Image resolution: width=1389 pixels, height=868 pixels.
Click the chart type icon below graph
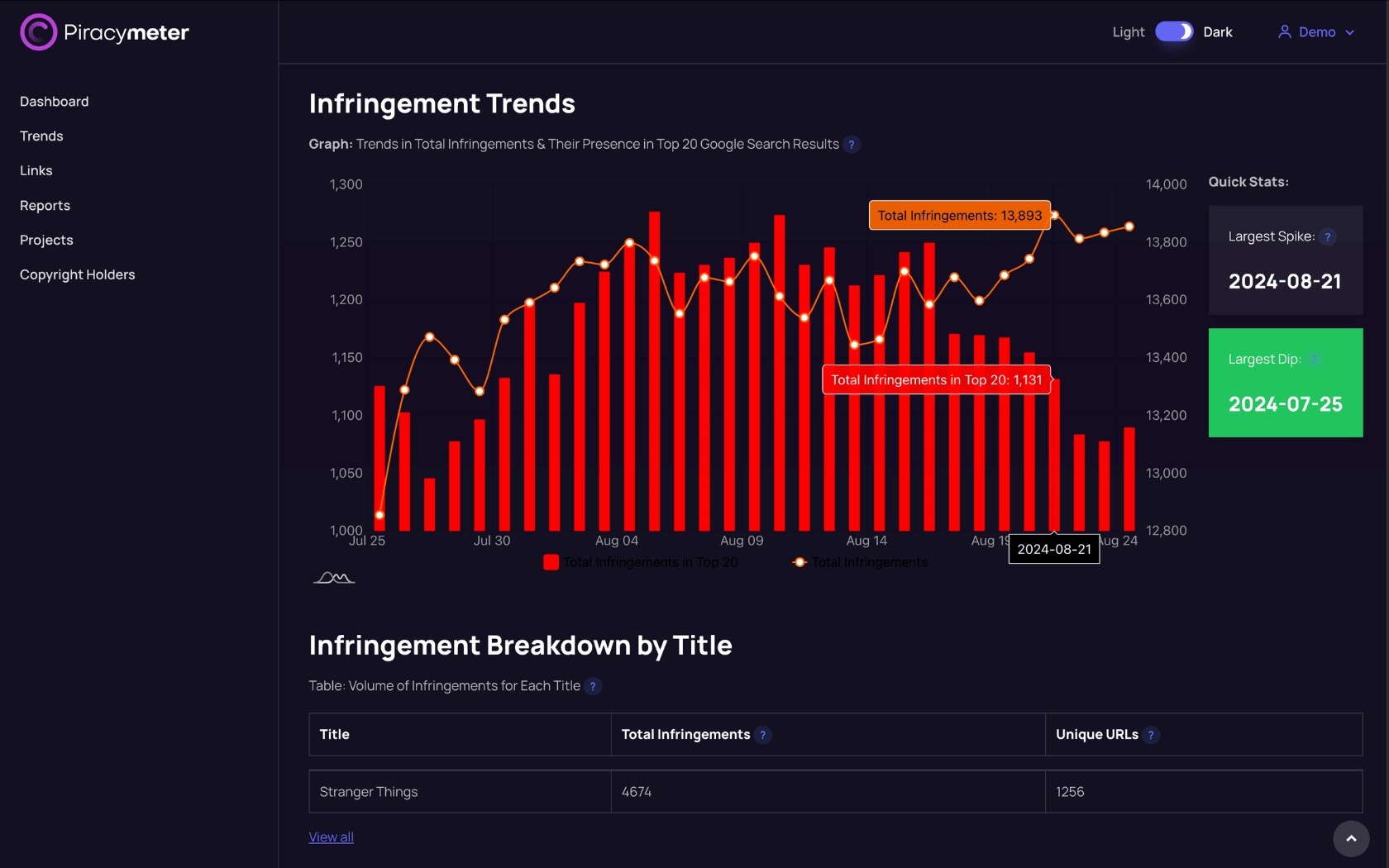334,578
